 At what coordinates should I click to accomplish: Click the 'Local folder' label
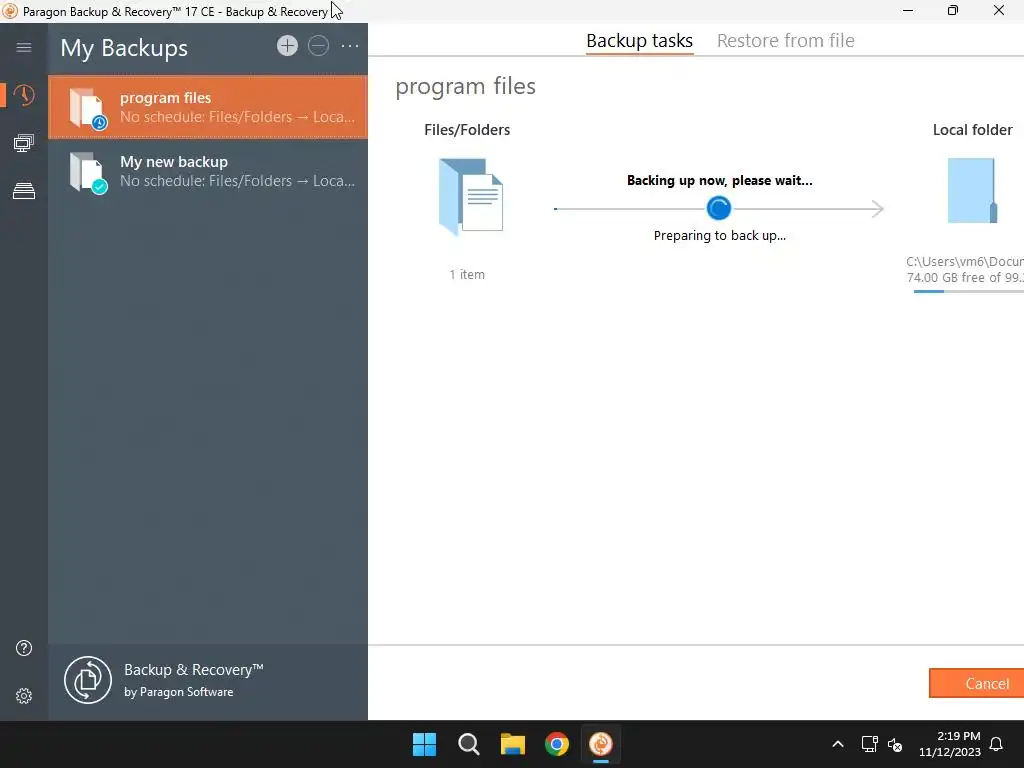coord(972,130)
